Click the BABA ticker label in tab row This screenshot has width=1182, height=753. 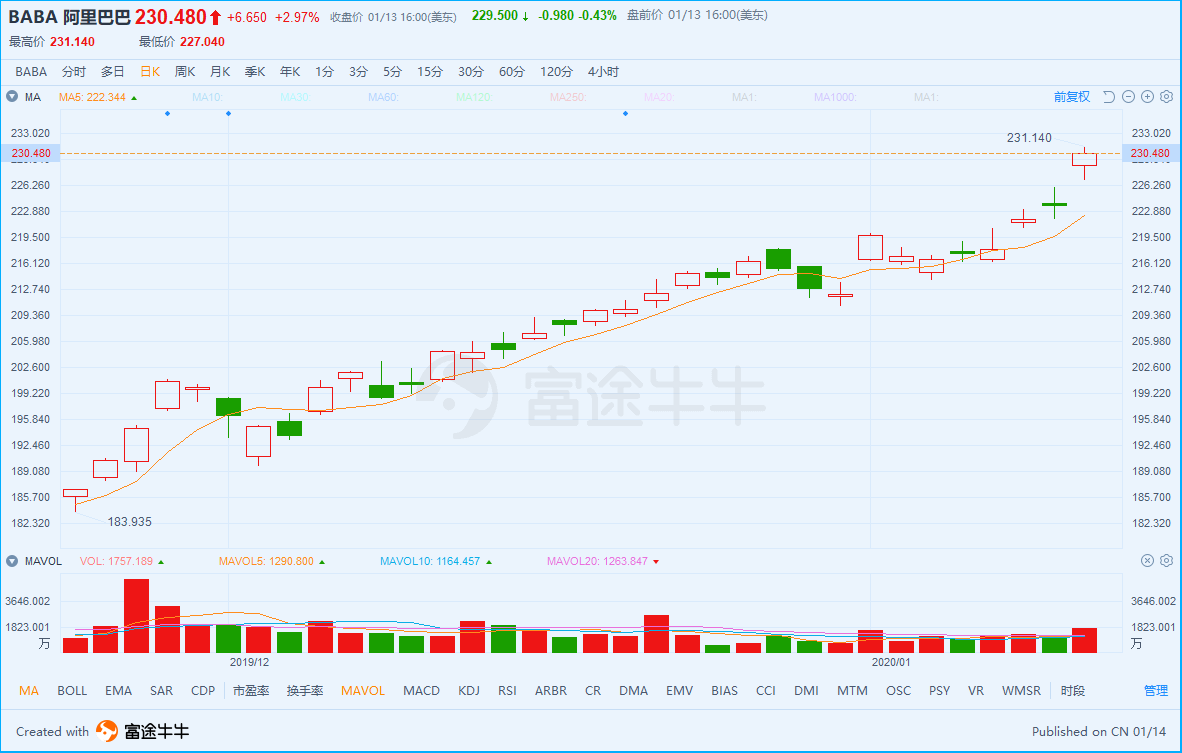click(x=31, y=72)
